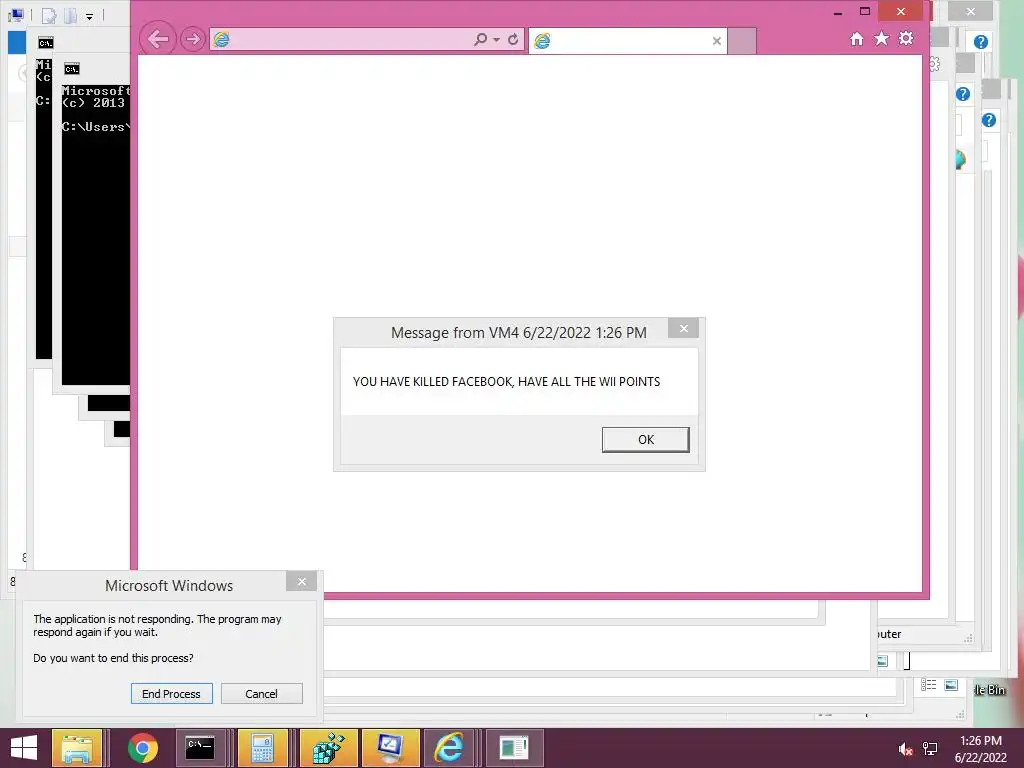Open the Registry Editor cubes taskbar icon

(x=328, y=748)
